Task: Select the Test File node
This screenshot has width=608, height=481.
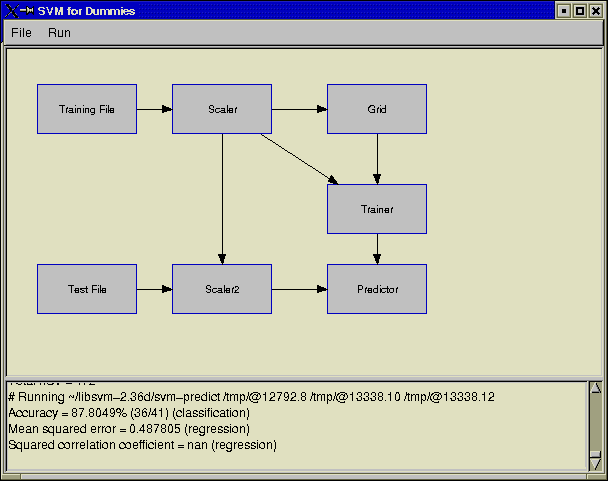Action: (87, 289)
